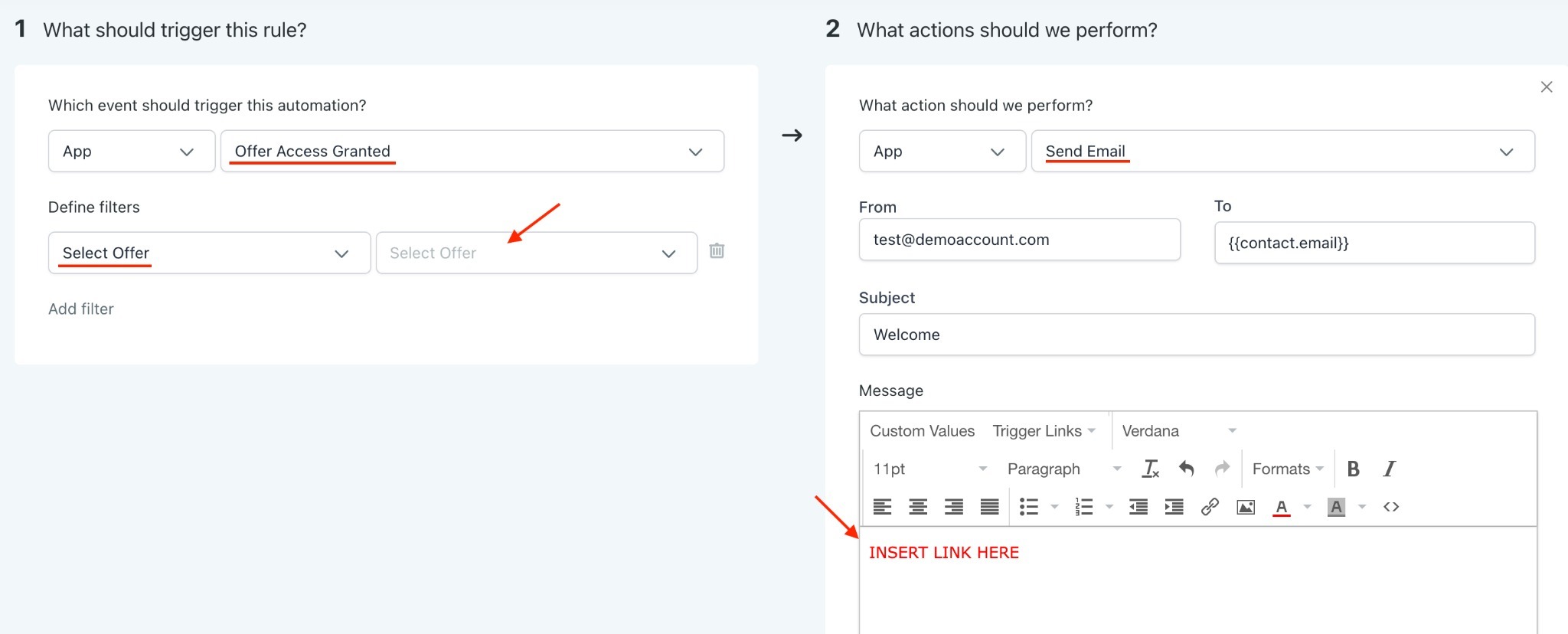Align message text left
The height and width of the screenshot is (634, 1568).
pyautogui.click(x=882, y=507)
